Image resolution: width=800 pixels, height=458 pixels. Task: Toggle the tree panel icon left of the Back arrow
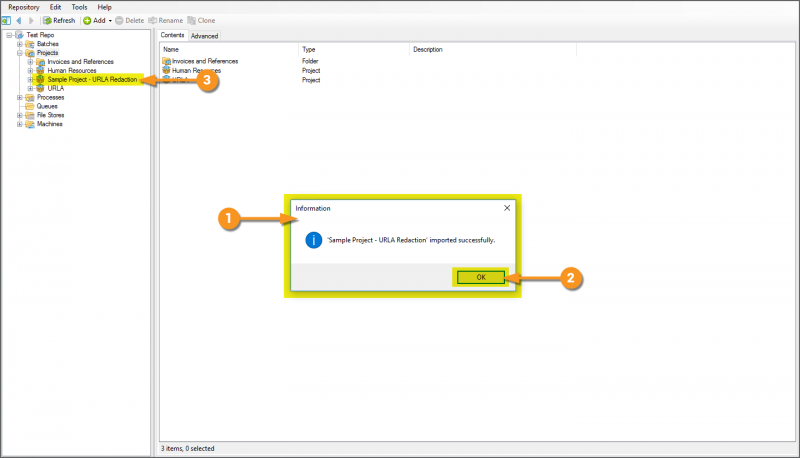(6, 20)
